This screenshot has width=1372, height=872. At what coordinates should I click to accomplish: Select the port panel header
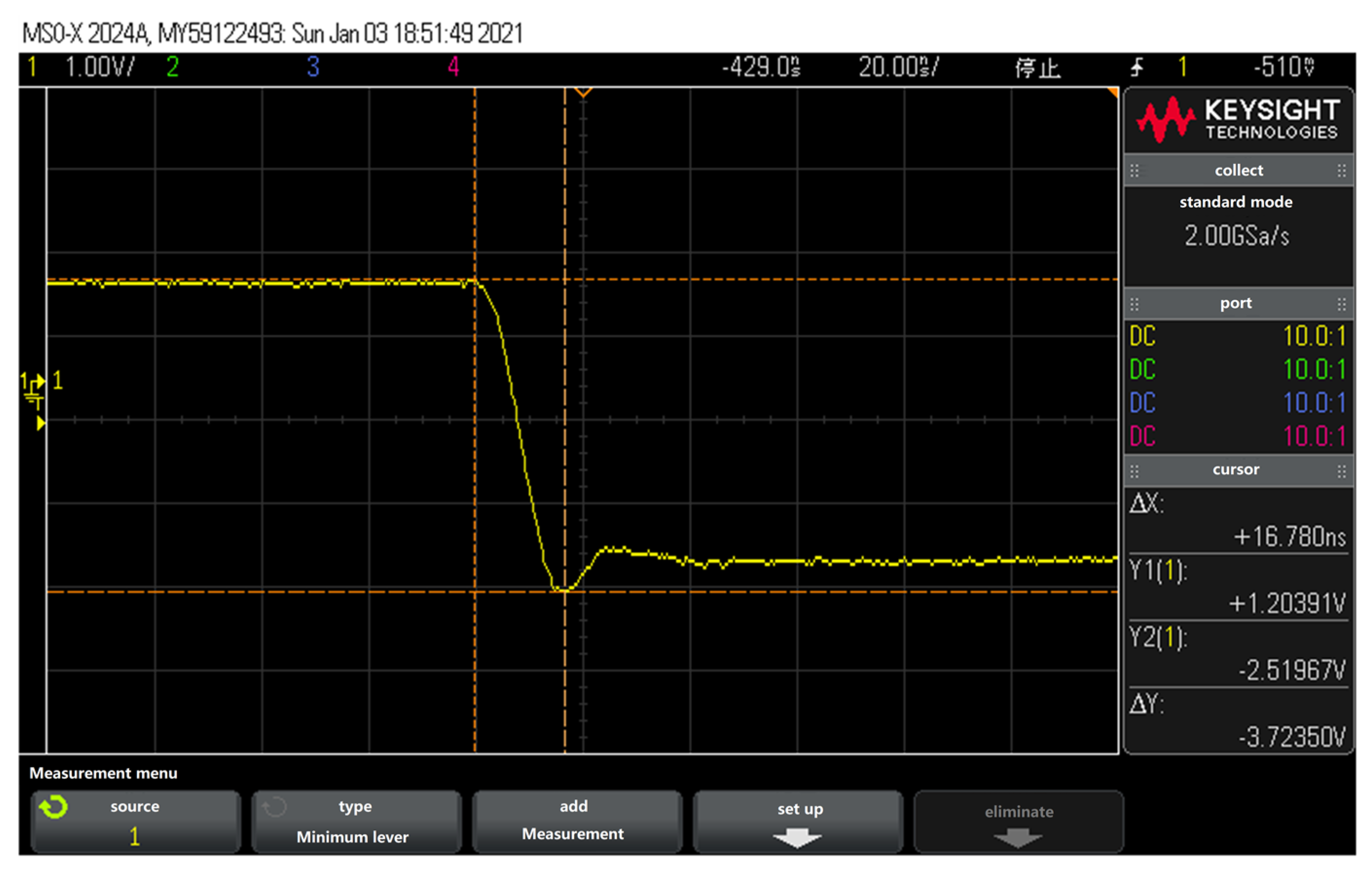(1236, 303)
